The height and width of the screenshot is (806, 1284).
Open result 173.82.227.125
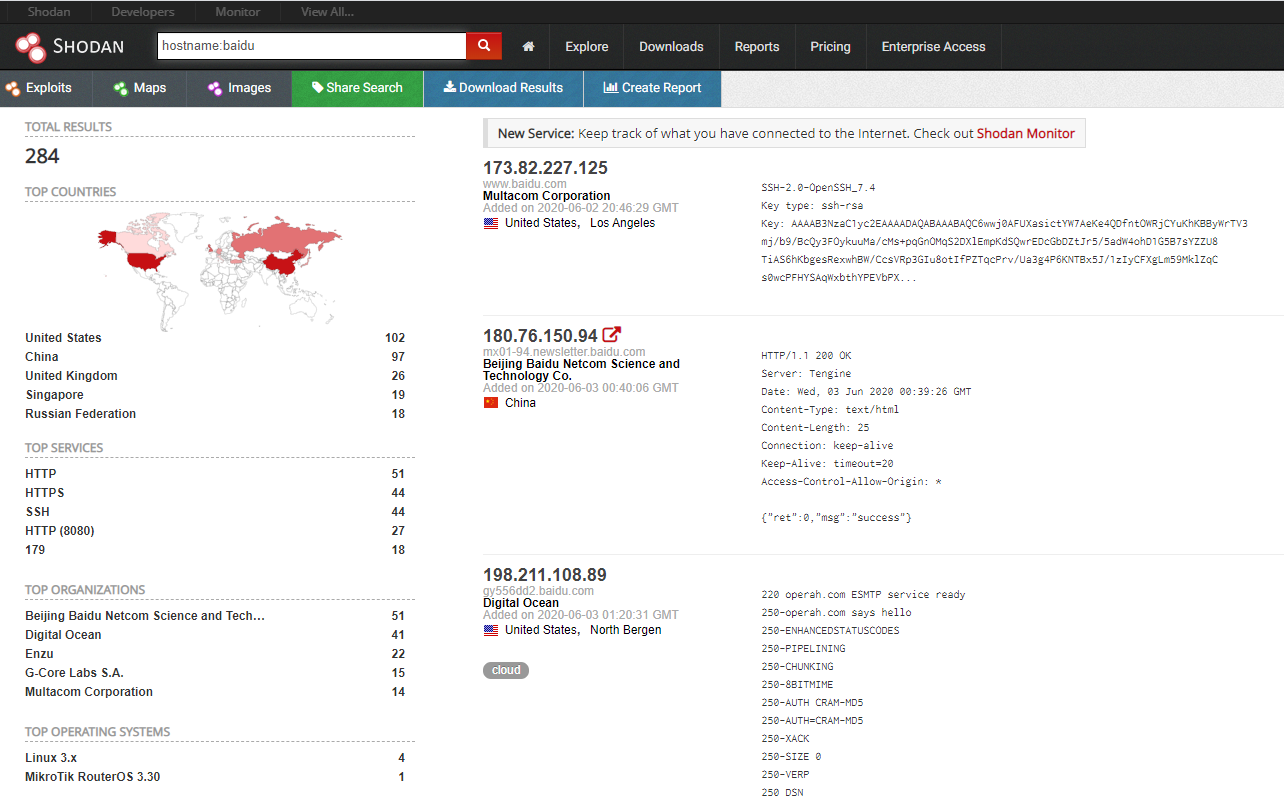(x=545, y=168)
